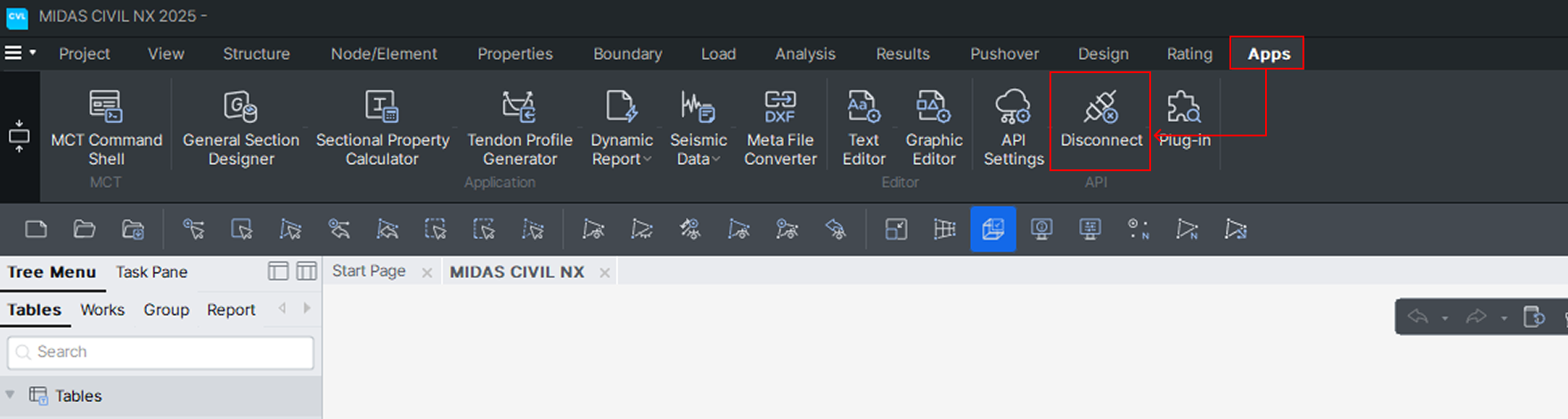Viewport: 1568px width, 419px height.
Task: Select the Tables tab
Action: [35, 309]
